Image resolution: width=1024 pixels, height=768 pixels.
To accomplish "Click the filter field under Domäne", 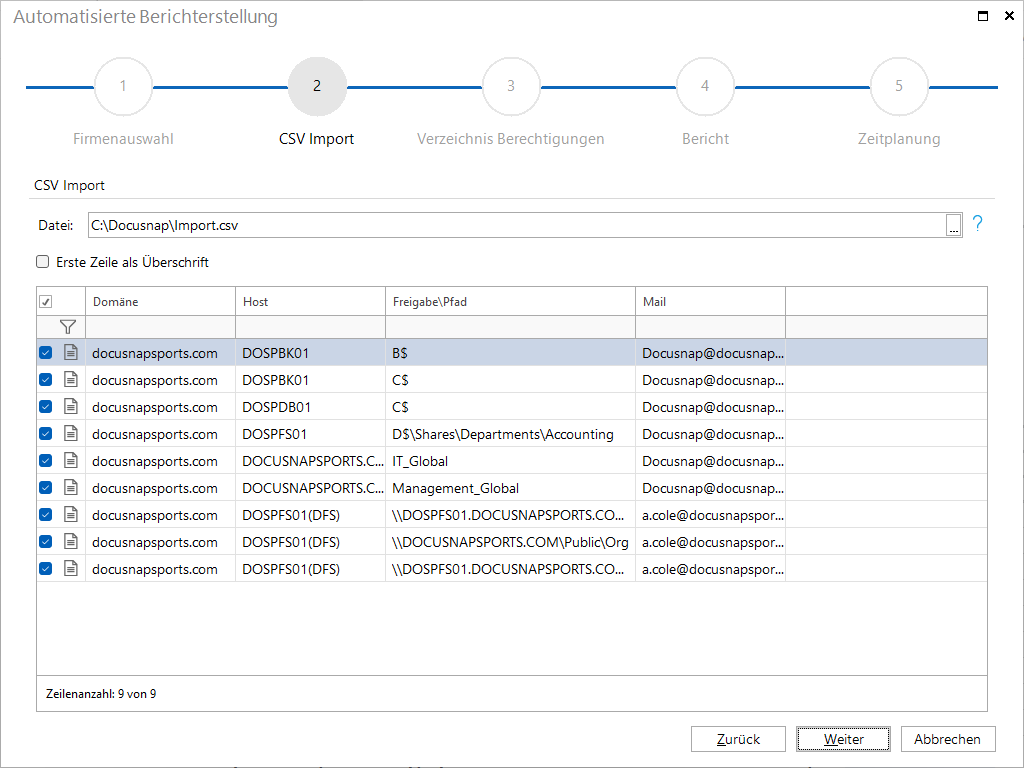I will point(161,327).
